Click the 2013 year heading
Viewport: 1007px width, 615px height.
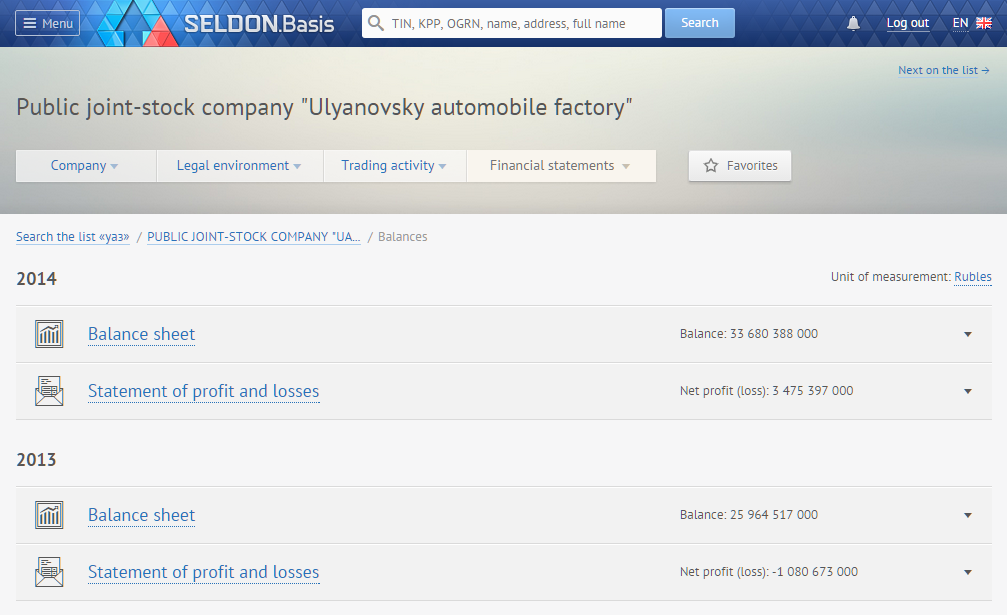37,460
